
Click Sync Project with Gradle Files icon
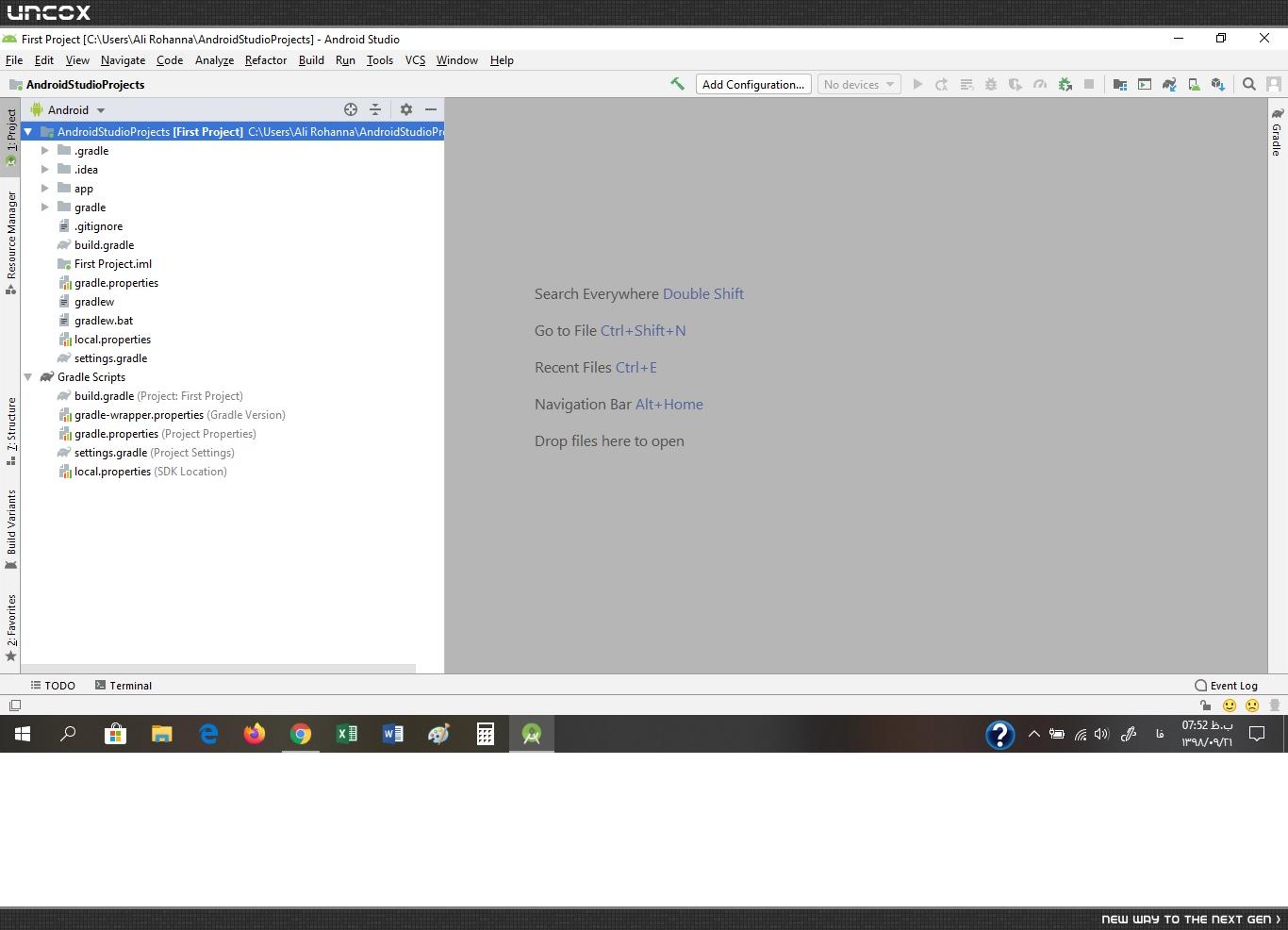click(x=1169, y=84)
